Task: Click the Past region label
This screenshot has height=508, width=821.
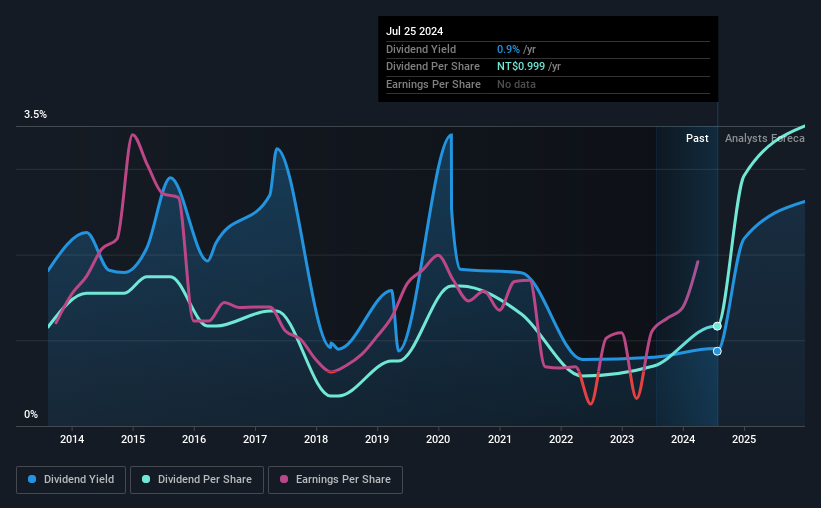Action: [697, 138]
